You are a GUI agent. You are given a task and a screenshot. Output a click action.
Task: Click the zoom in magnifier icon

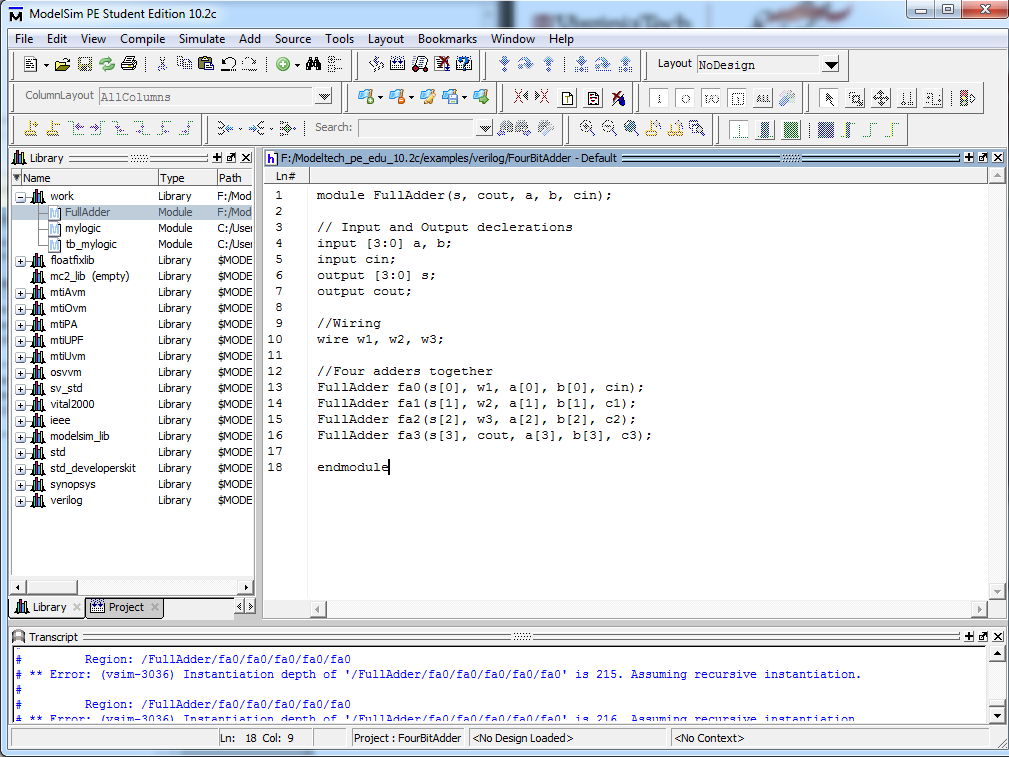(587, 128)
